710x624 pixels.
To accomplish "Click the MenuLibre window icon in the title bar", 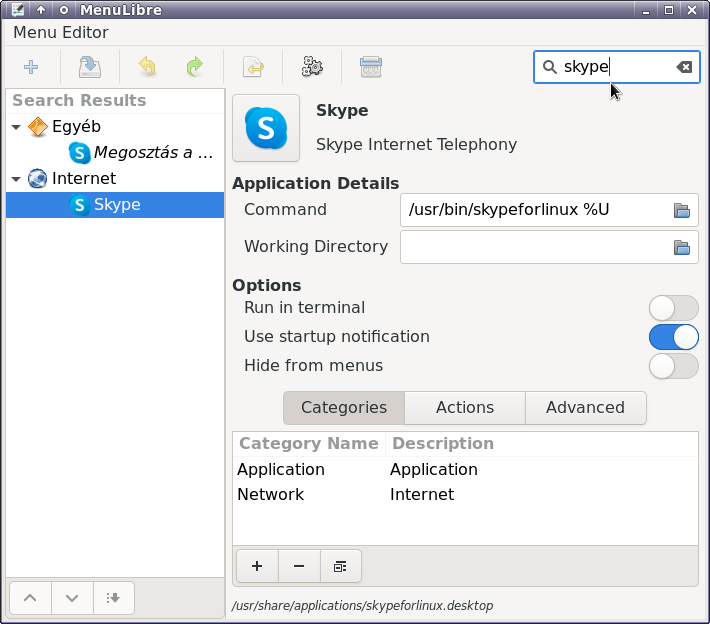I will (18, 10).
